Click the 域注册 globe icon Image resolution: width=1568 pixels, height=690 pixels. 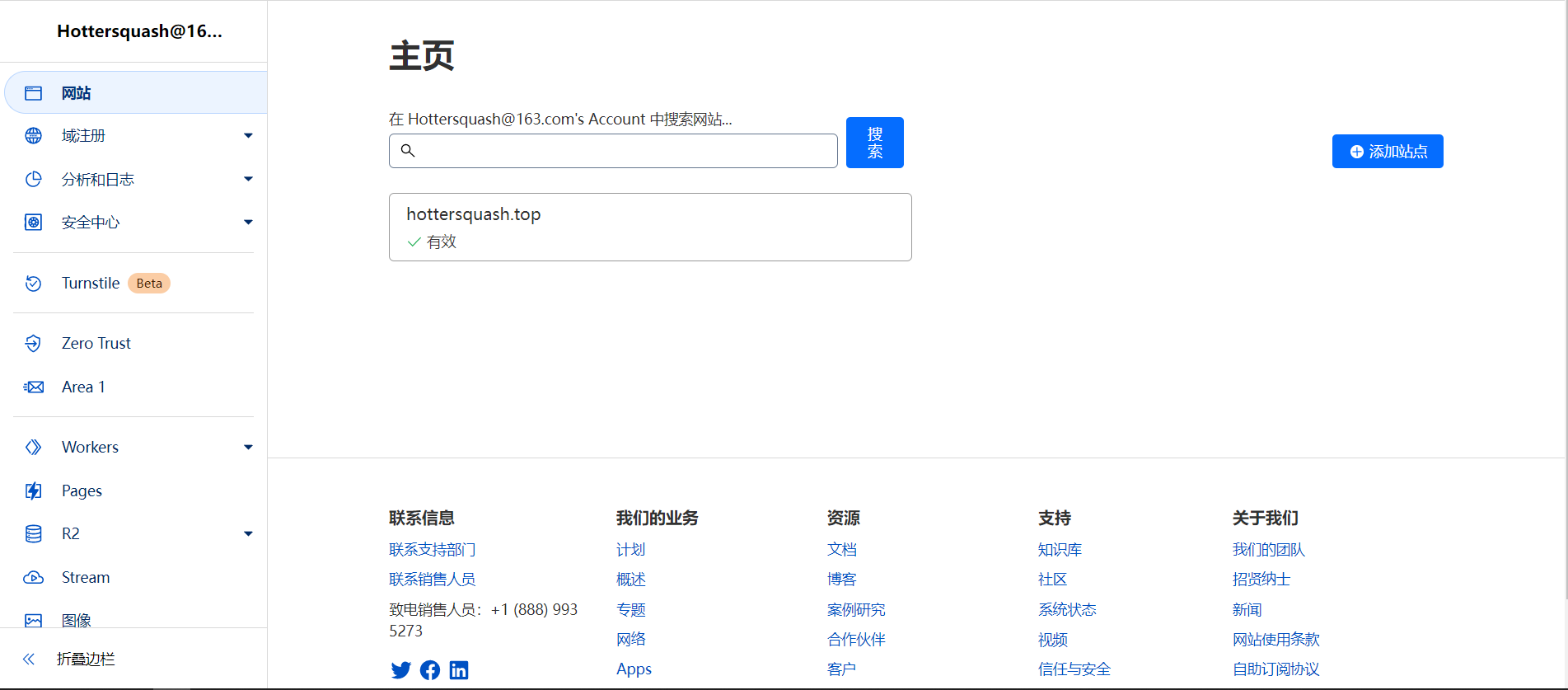point(33,136)
